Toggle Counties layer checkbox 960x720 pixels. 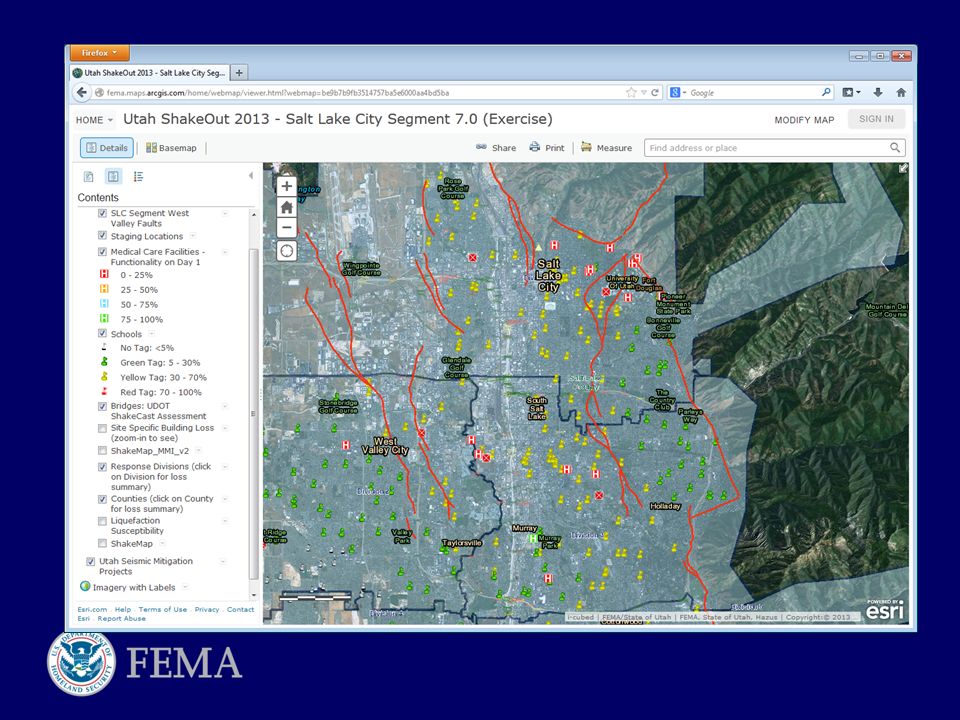coord(102,499)
